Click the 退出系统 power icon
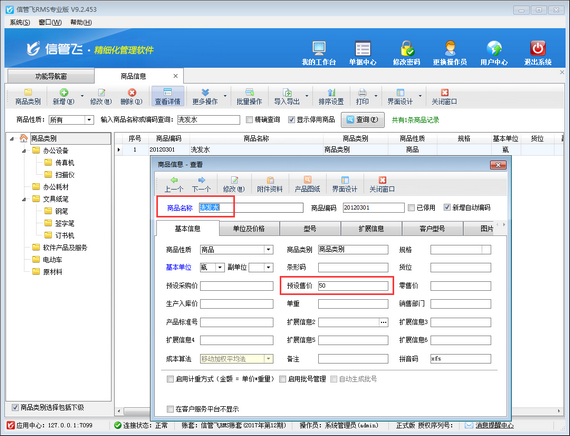The height and width of the screenshot is (436, 570). (x=538, y=48)
